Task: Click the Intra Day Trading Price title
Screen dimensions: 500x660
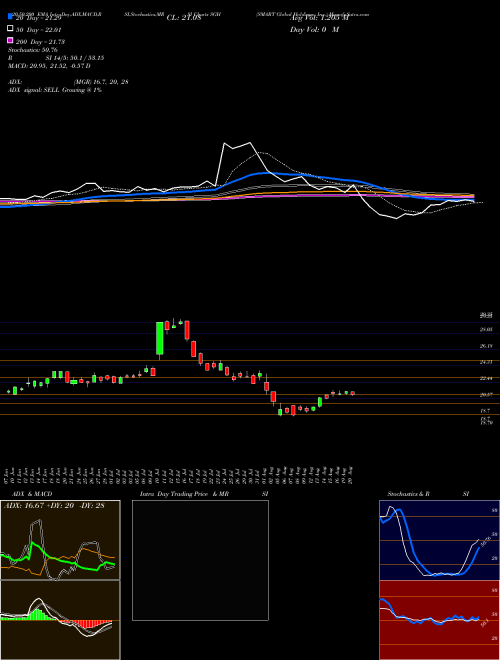Action: tap(184, 494)
